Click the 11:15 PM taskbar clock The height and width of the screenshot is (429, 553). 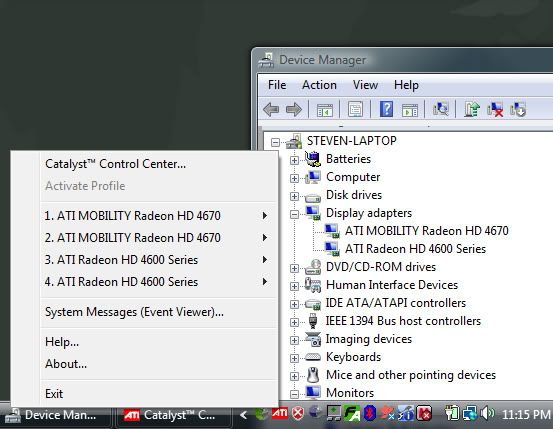coord(525,415)
